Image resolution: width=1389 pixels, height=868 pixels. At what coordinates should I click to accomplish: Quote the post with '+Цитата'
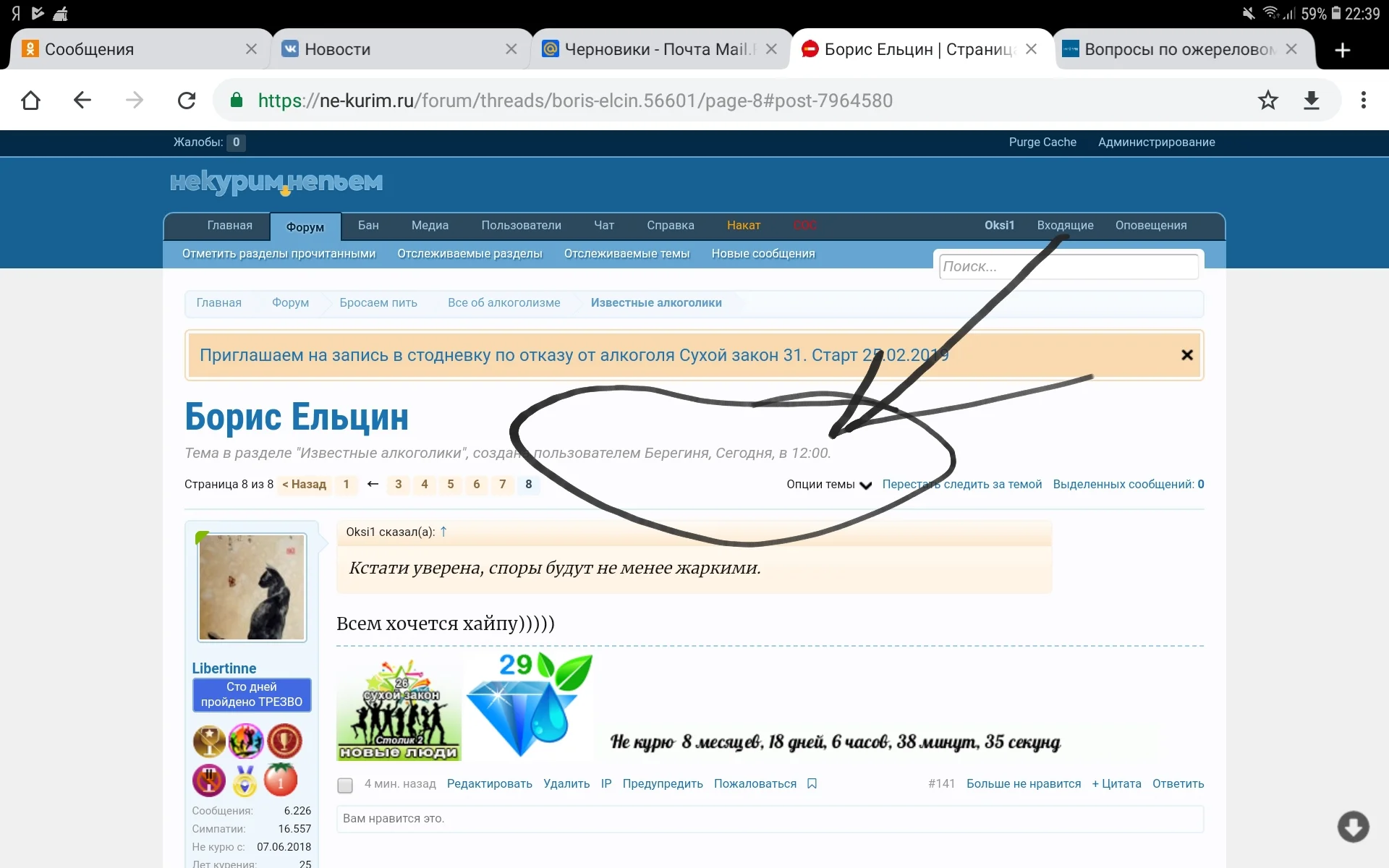tap(1116, 783)
